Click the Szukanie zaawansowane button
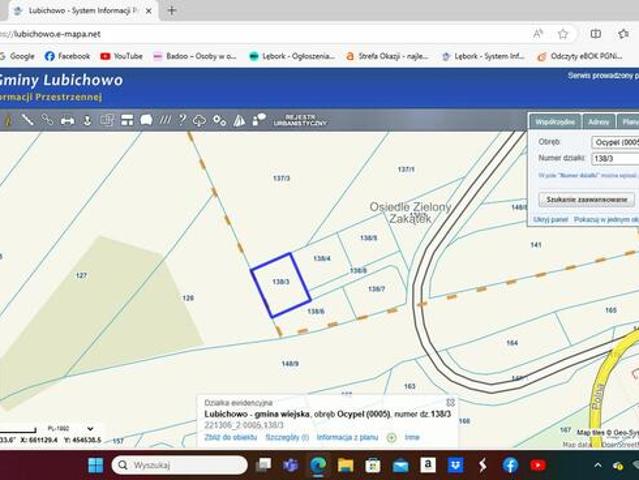 pyautogui.click(x=586, y=199)
